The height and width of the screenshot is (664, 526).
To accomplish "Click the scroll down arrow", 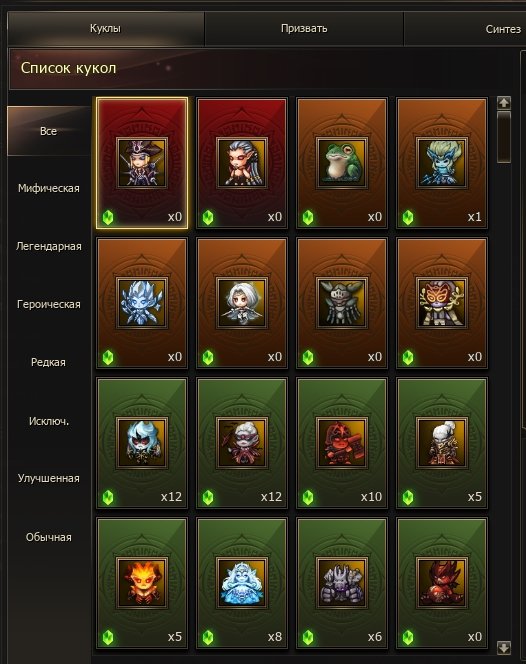I will coord(504,647).
